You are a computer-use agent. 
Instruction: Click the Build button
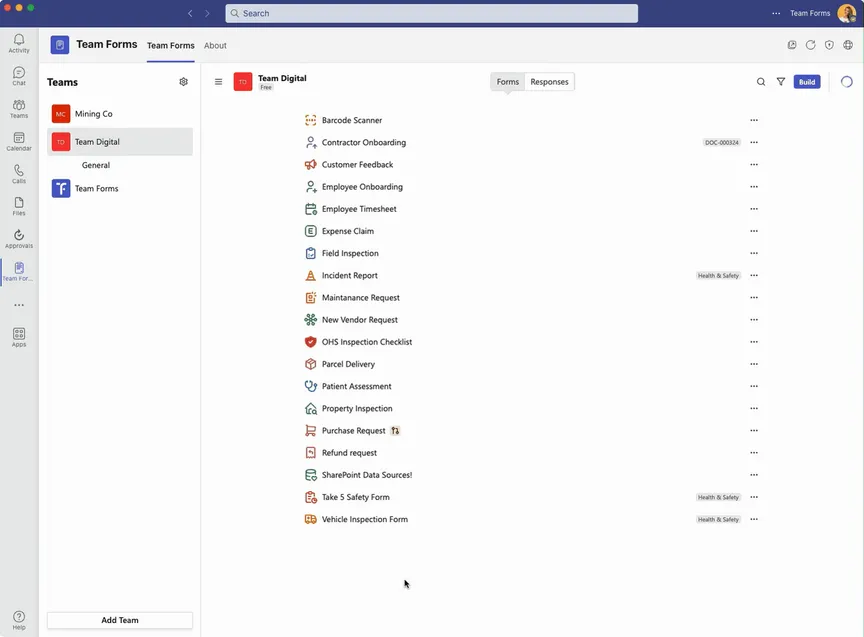807,82
